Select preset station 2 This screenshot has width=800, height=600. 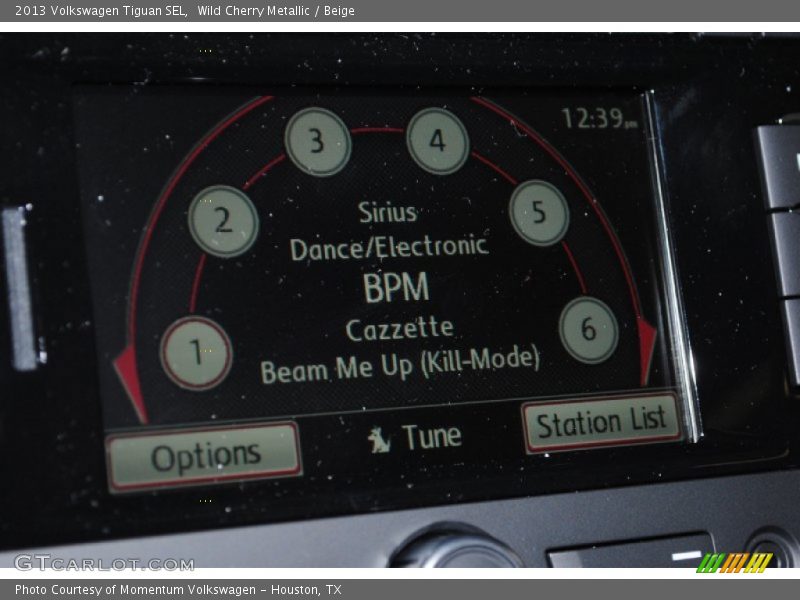click(223, 221)
